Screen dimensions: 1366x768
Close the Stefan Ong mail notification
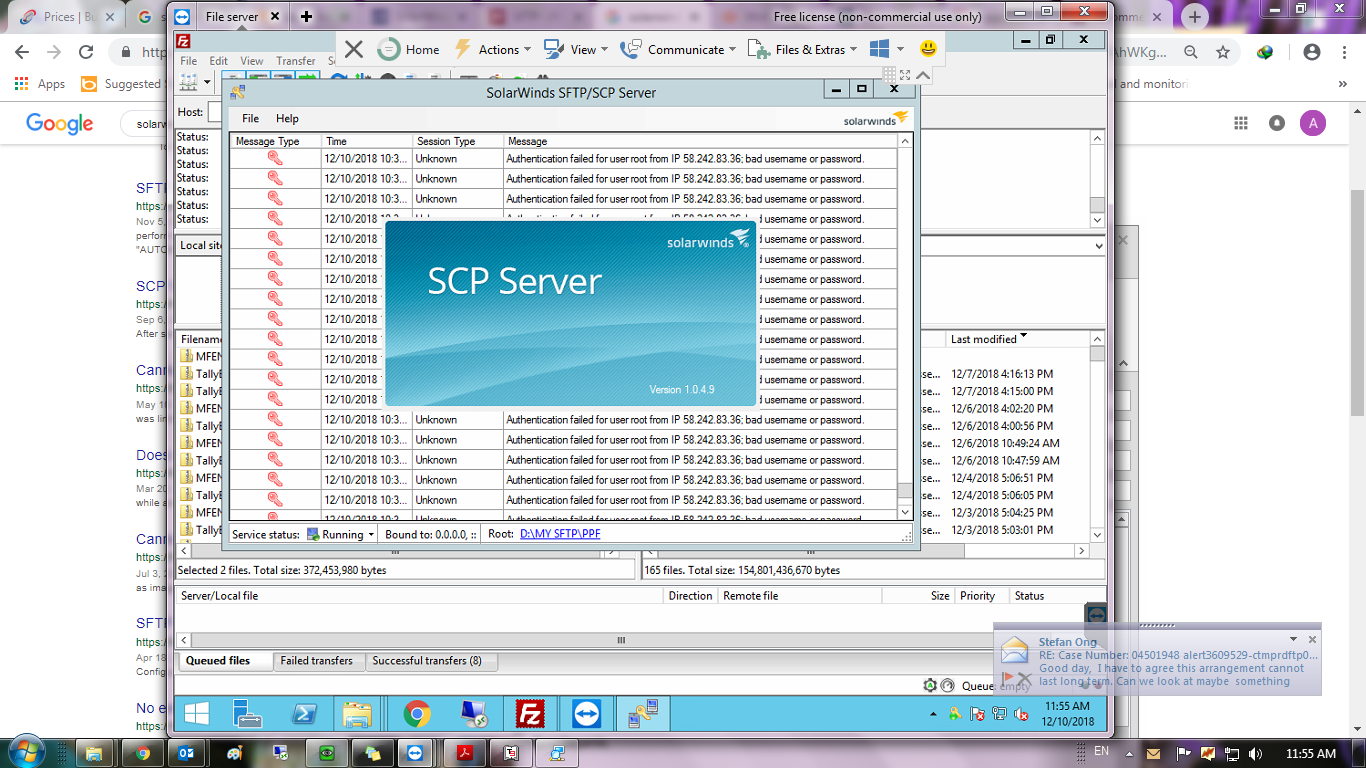(x=1313, y=639)
